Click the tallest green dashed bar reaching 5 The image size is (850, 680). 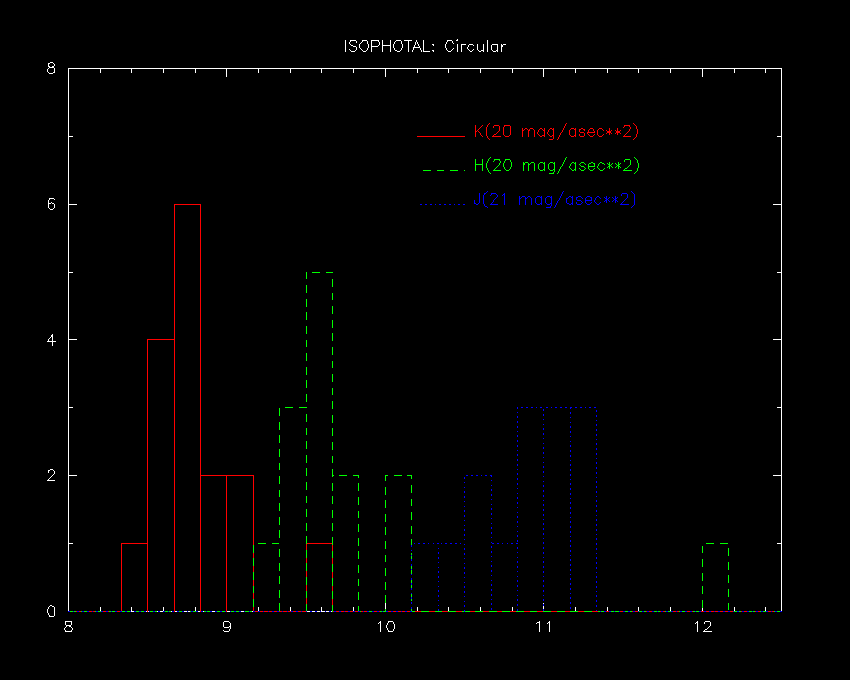(x=320, y=441)
